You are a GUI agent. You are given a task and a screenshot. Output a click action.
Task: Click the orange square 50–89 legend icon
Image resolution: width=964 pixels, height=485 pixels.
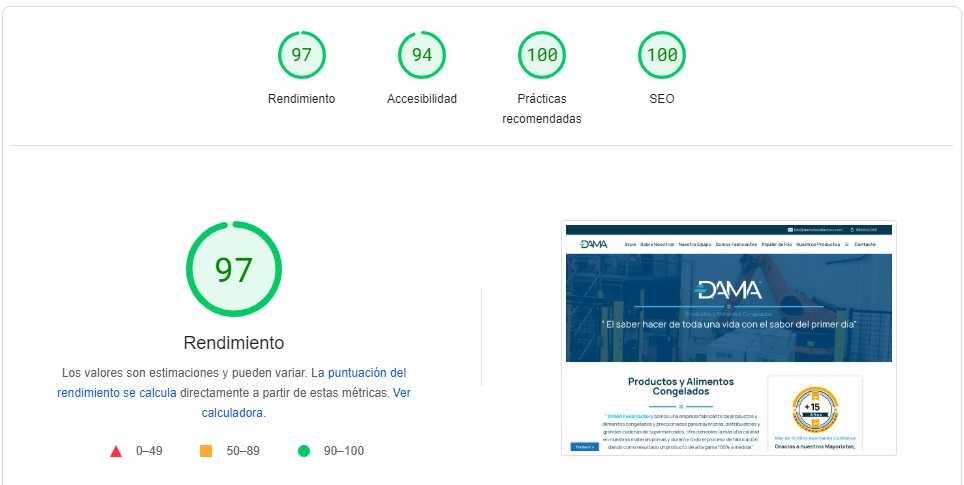coord(206,451)
